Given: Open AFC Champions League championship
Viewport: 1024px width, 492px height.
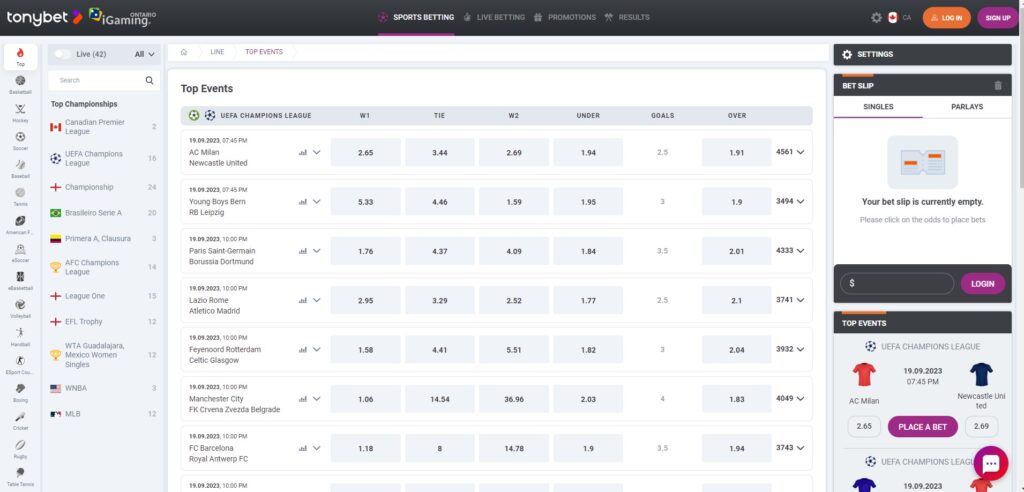Looking at the screenshot, I should (104, 267).
